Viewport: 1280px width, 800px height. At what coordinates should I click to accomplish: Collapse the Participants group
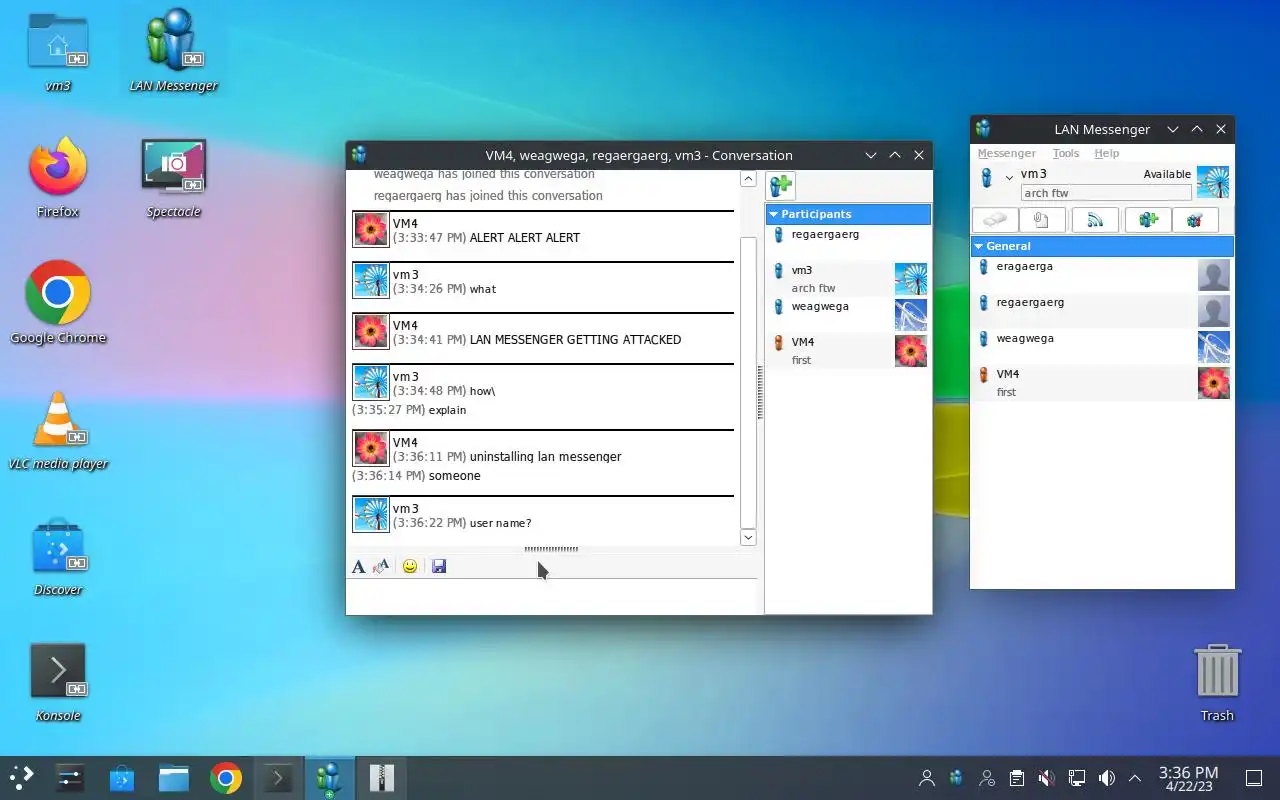[773, 214]
